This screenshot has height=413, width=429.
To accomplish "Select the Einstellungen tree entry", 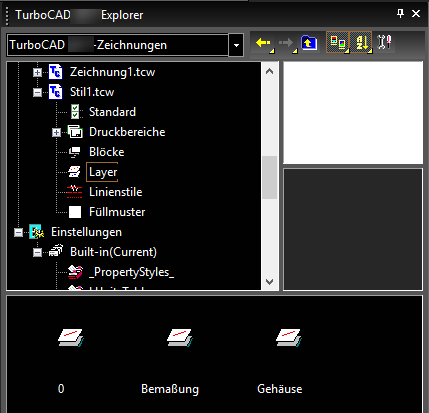I will coord(86,232).
